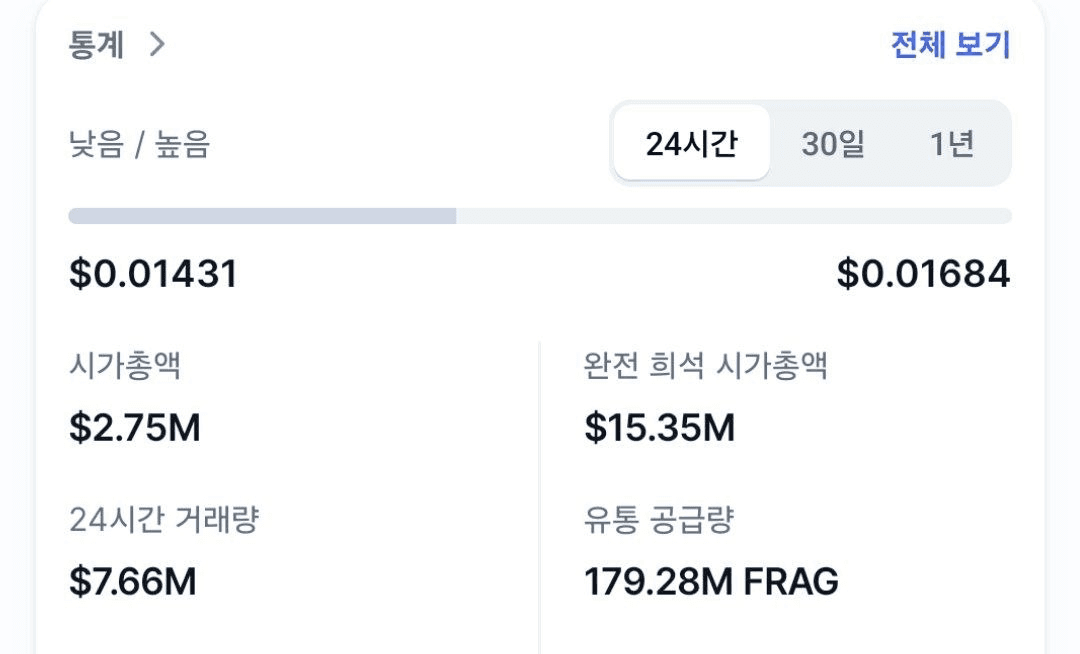Click the low price $0.01431

(153, 274)
